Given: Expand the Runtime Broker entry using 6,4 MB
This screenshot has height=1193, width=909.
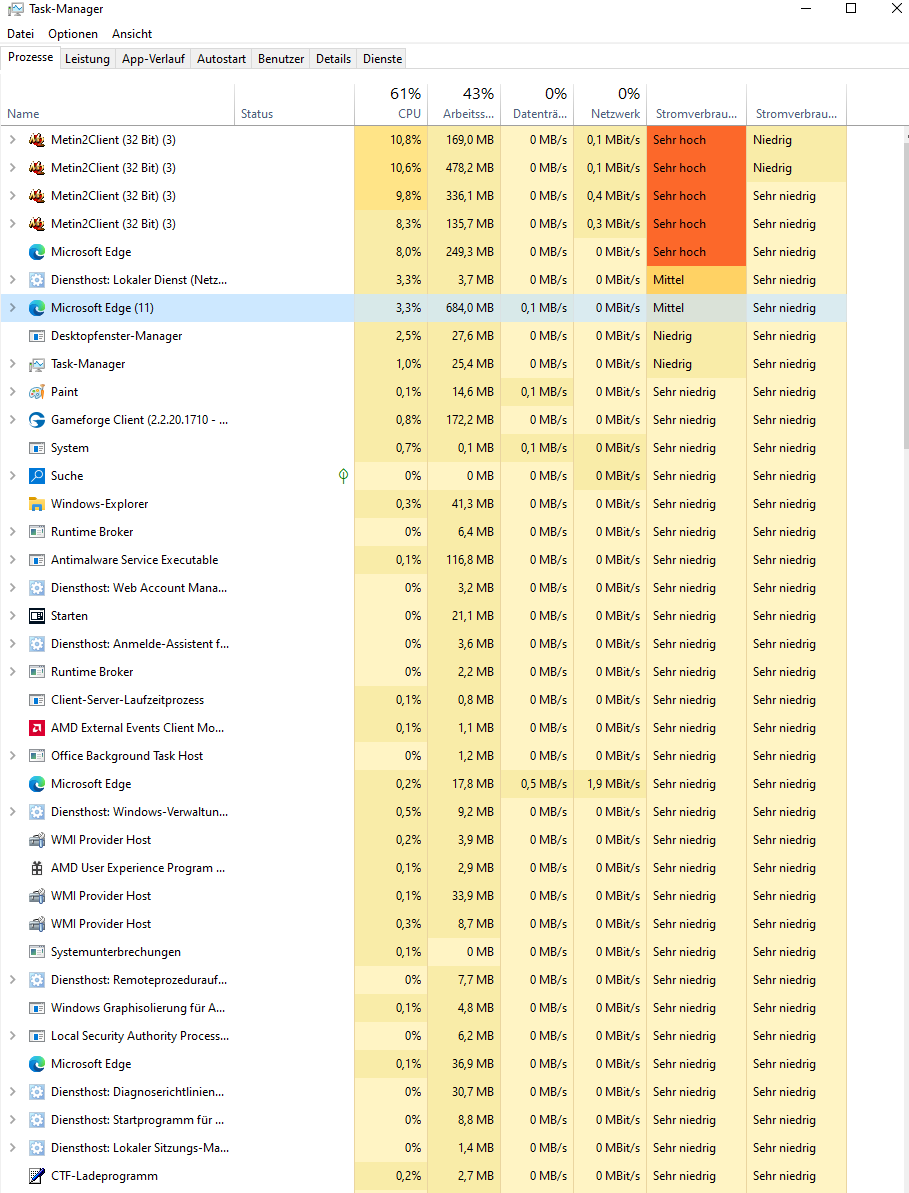Looking at the screenshot, I should click(12, 532).
